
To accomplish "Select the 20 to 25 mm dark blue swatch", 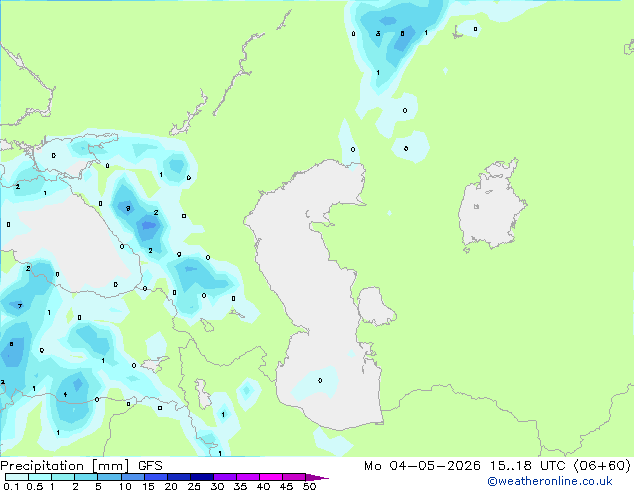I will pos(179,477).
